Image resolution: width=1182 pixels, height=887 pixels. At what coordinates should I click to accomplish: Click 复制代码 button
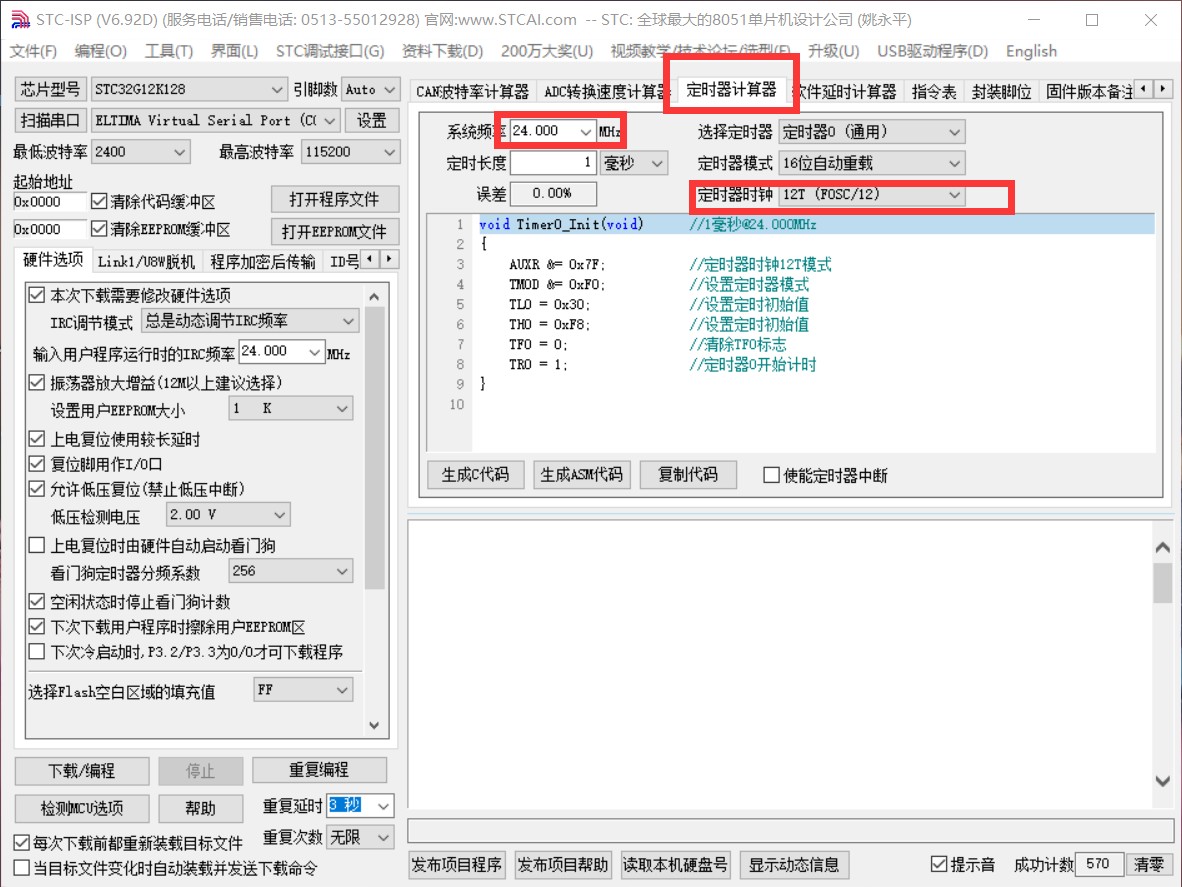687,475
